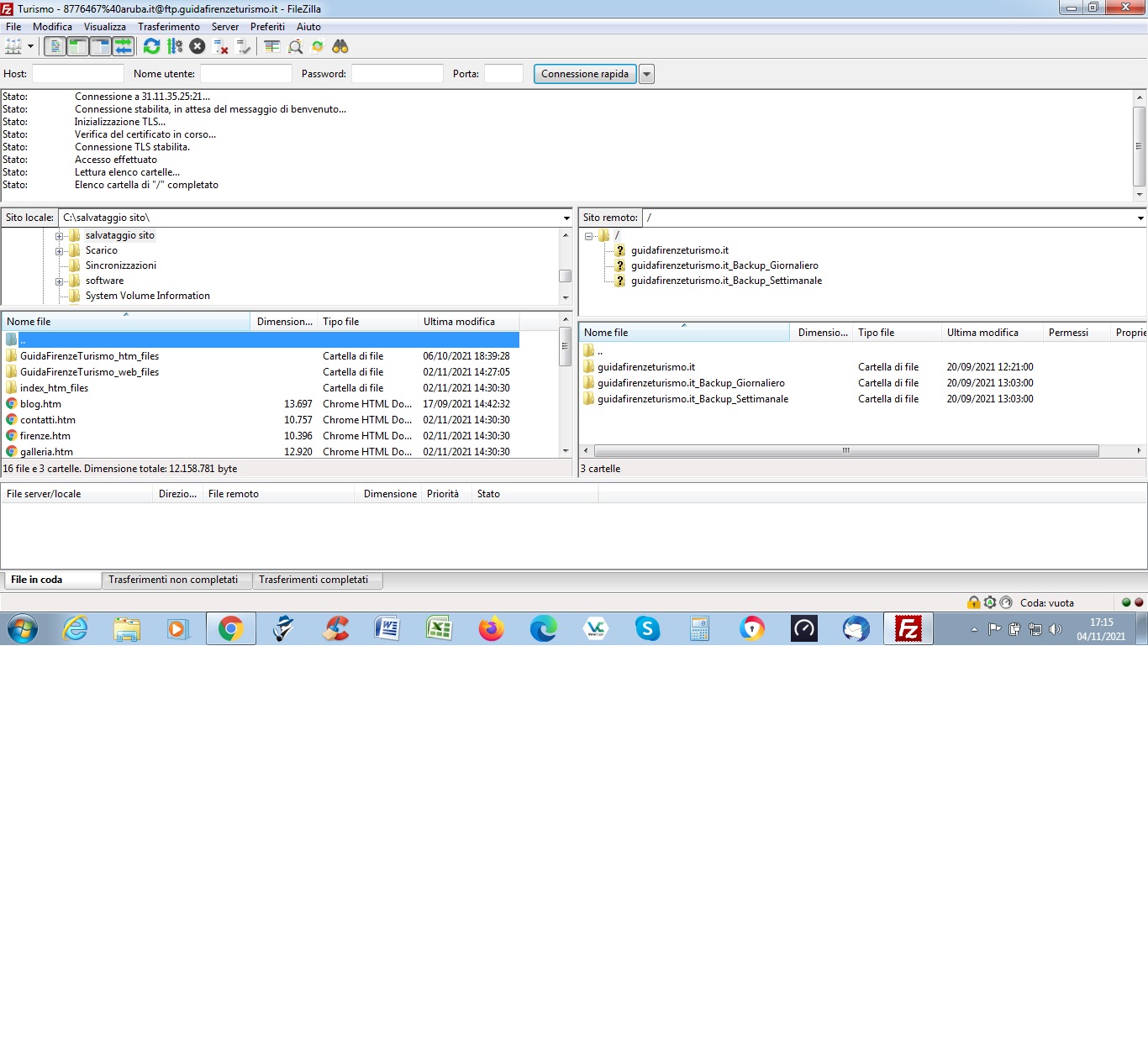Screen dimensions: 1148x1045
Task: Toggle the local directory tree view
Action: (x=77, y=46)
